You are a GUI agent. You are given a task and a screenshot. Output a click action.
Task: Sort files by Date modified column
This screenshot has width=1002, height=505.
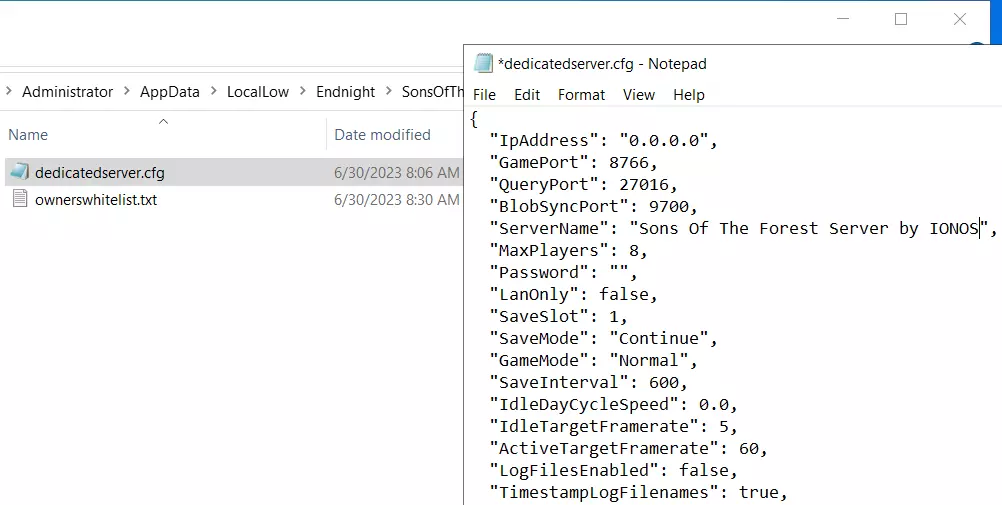click(x=382, y=135)
